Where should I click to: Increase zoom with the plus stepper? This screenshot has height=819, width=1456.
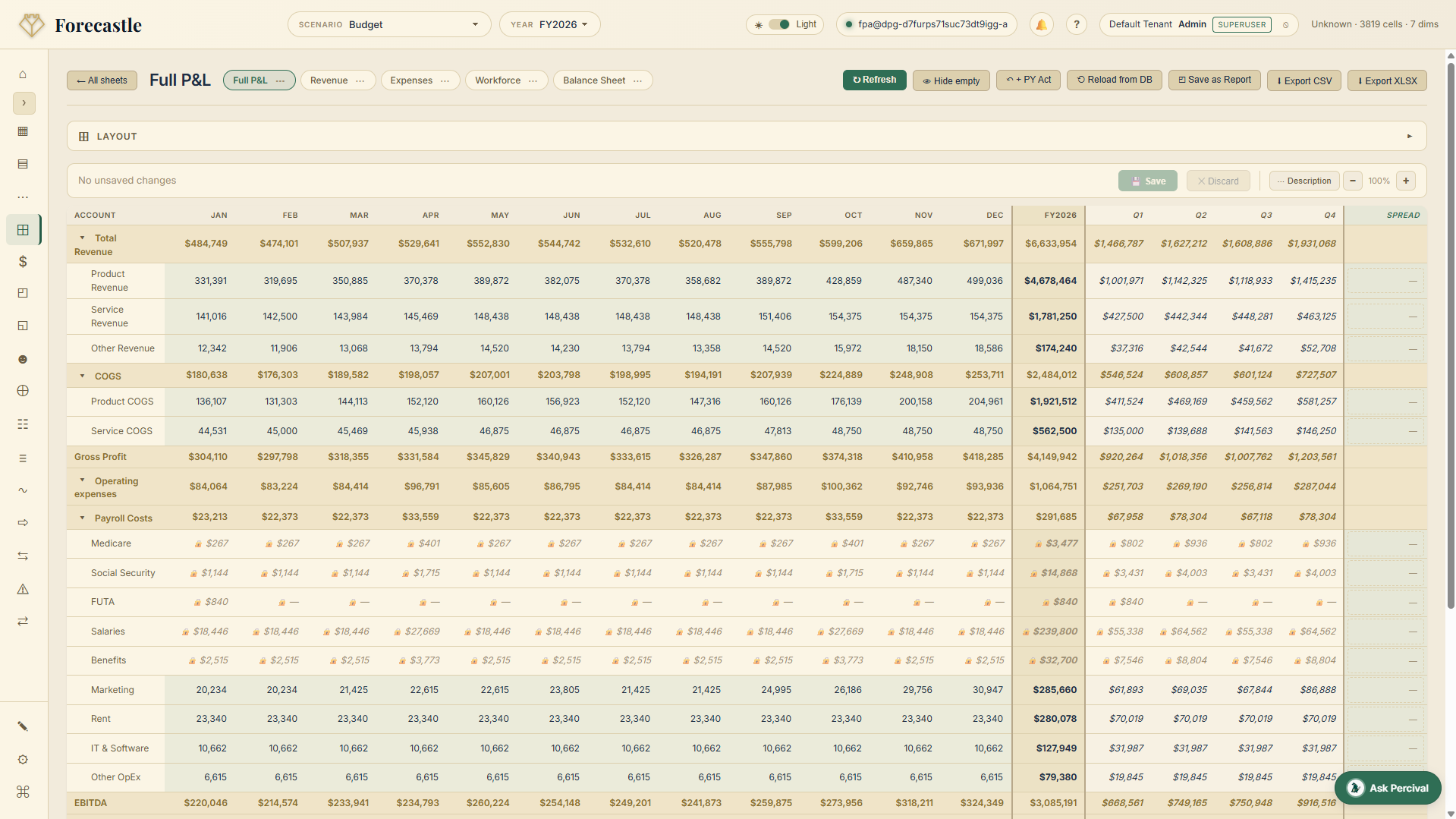tap(1405, 181)
